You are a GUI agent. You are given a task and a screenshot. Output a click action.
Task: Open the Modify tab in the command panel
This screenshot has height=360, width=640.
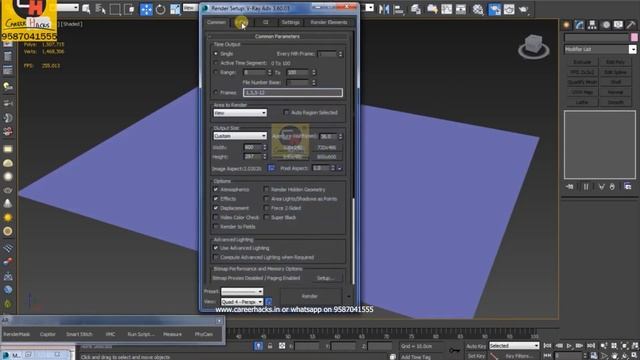pos(579,25)
